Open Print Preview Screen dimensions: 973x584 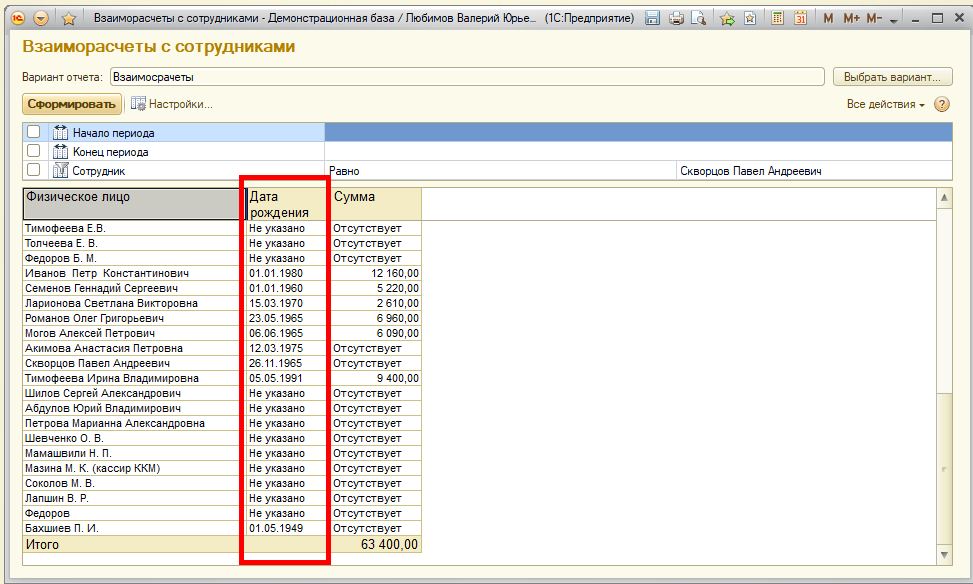coord(698,18)
